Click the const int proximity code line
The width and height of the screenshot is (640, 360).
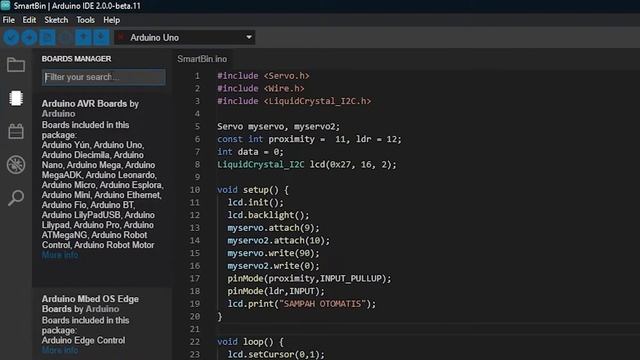[x=309, y=139]
